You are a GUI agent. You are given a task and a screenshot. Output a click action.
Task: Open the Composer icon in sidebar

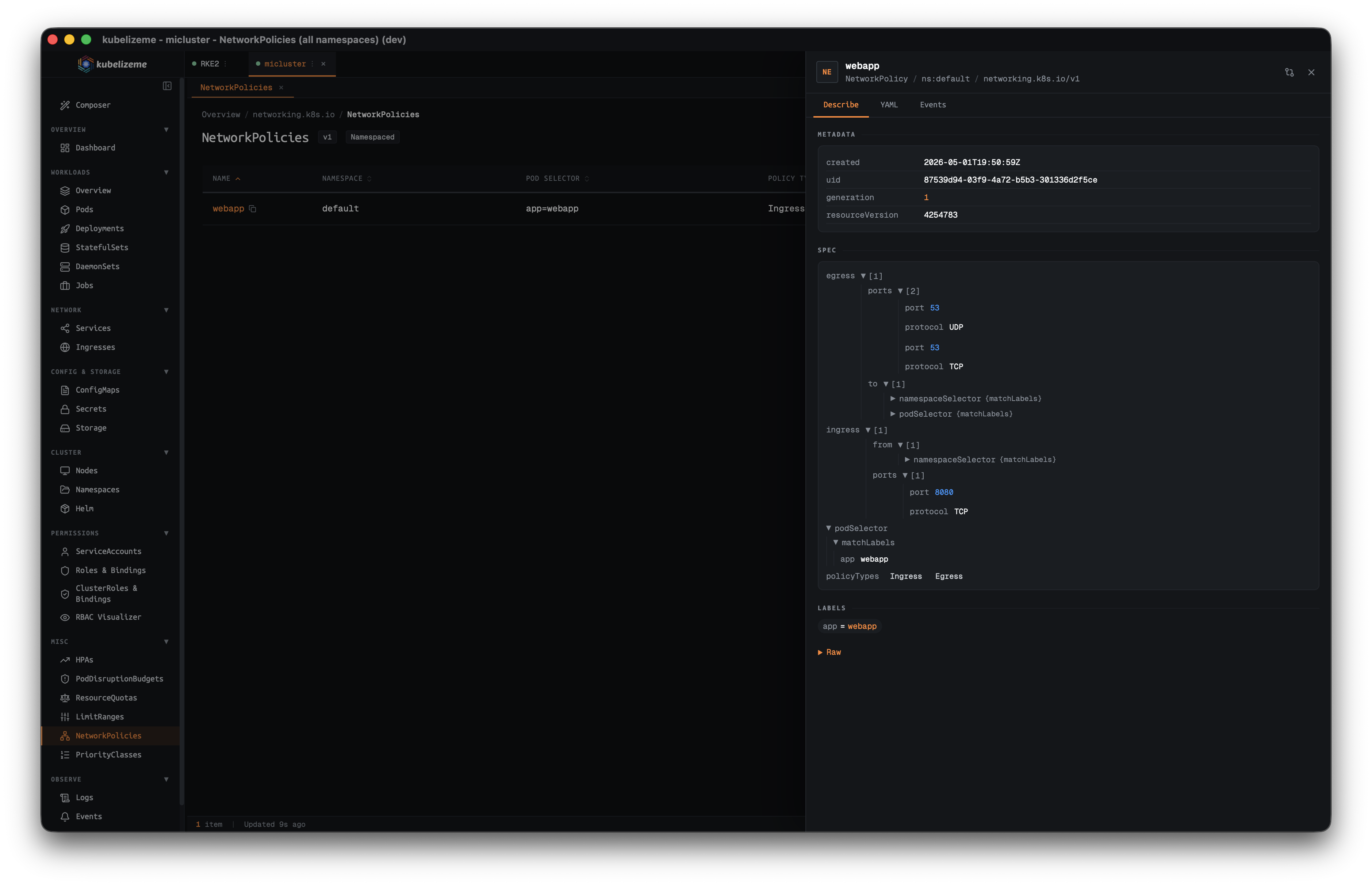tap(65, 105)
